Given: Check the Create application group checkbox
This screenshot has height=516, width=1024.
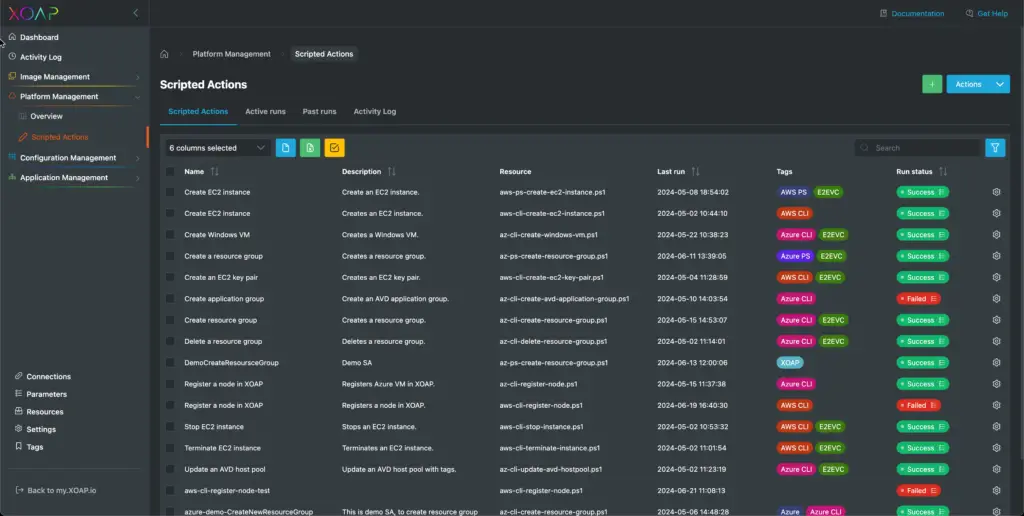Looking at the screenshot, I should click(x=170, y=298).
